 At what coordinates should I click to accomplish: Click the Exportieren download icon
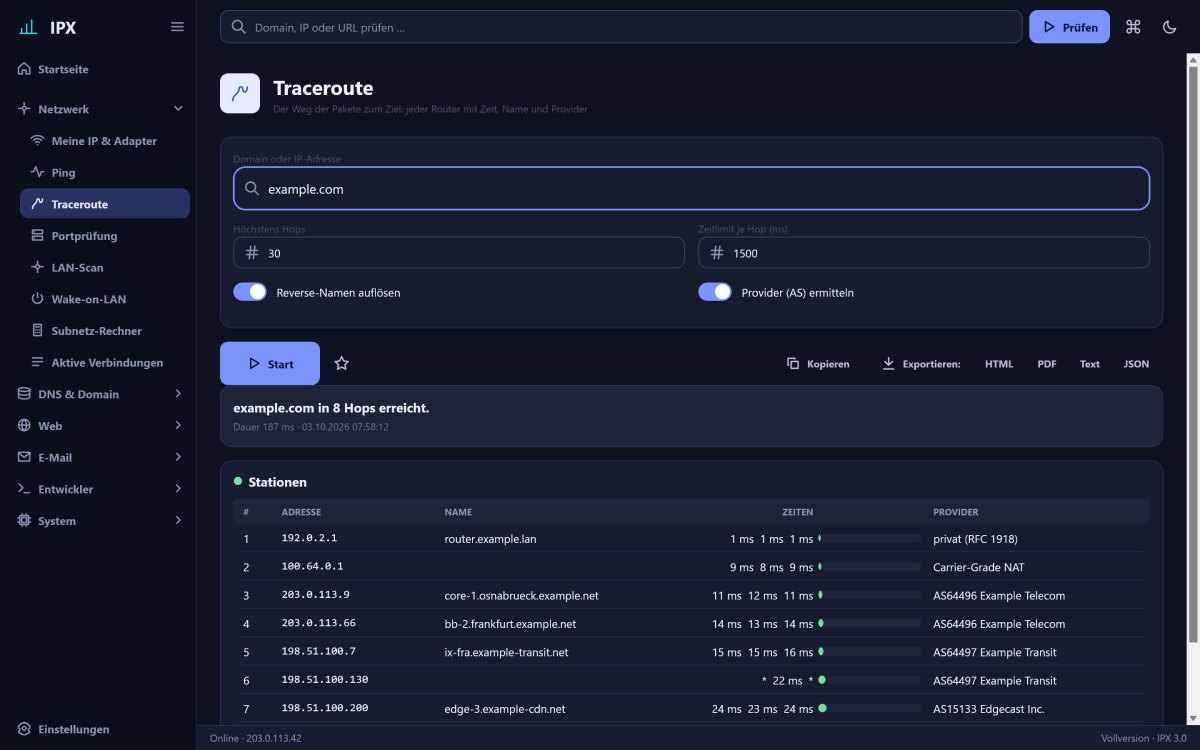coord(888,364)
